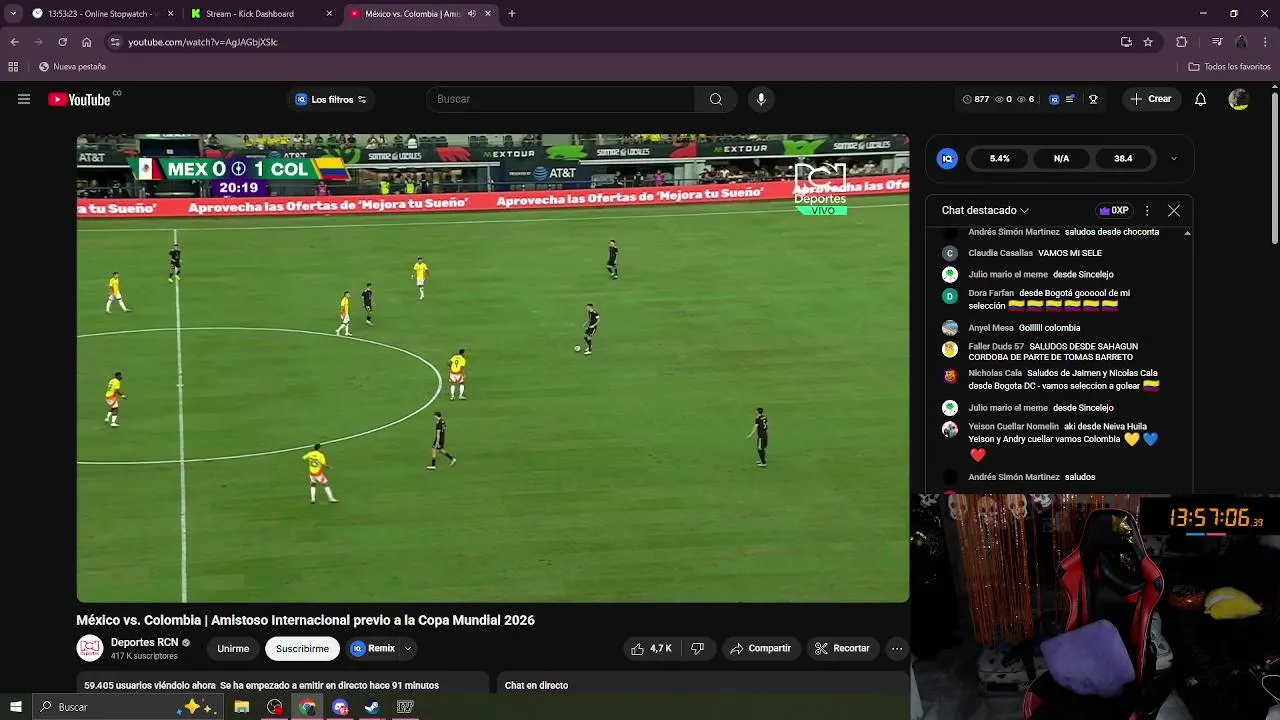Open Deportes RCN channel avatar
1280x720 pixels.
[90, 648]
